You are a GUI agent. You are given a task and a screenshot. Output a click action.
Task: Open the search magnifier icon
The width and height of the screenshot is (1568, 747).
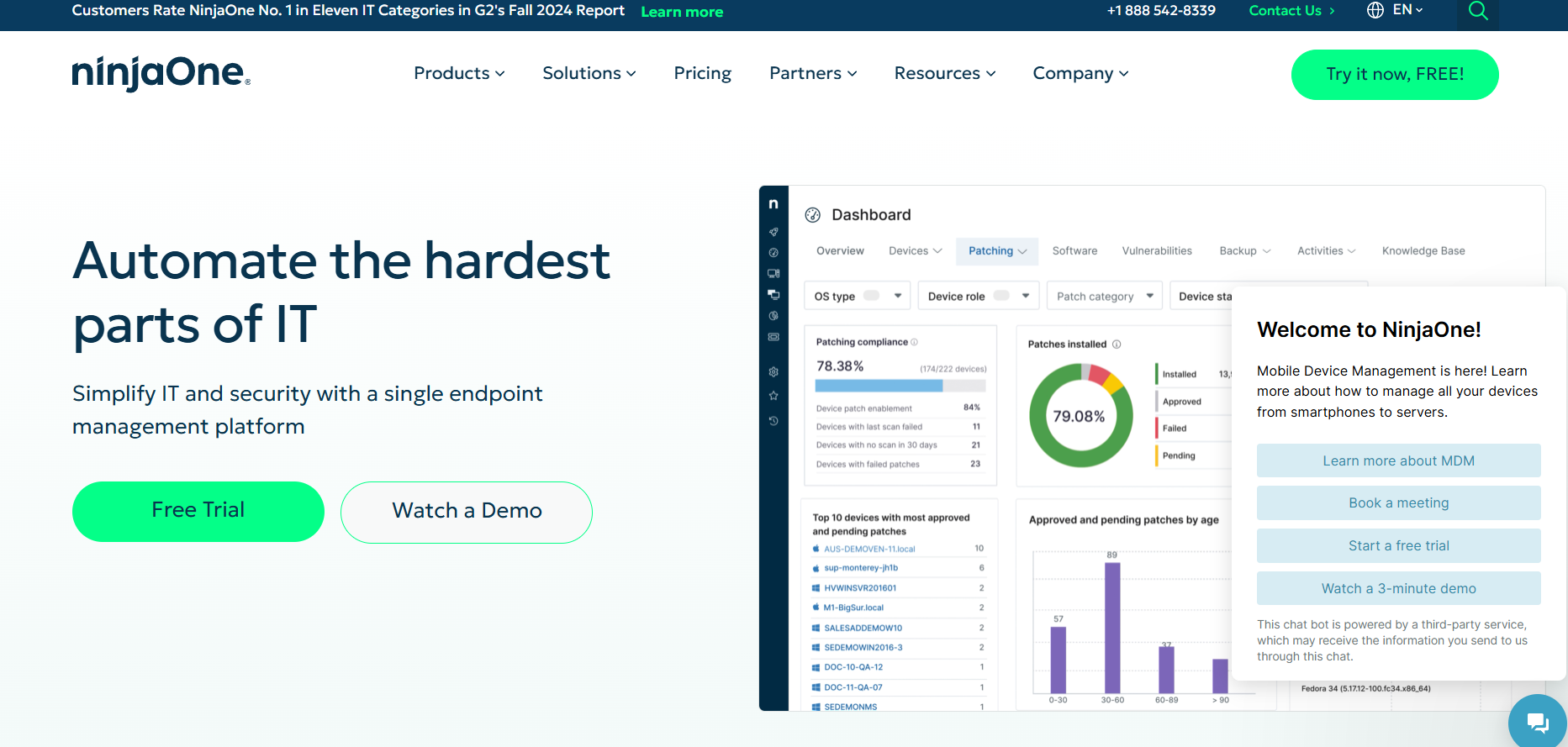coord(1478,11)
